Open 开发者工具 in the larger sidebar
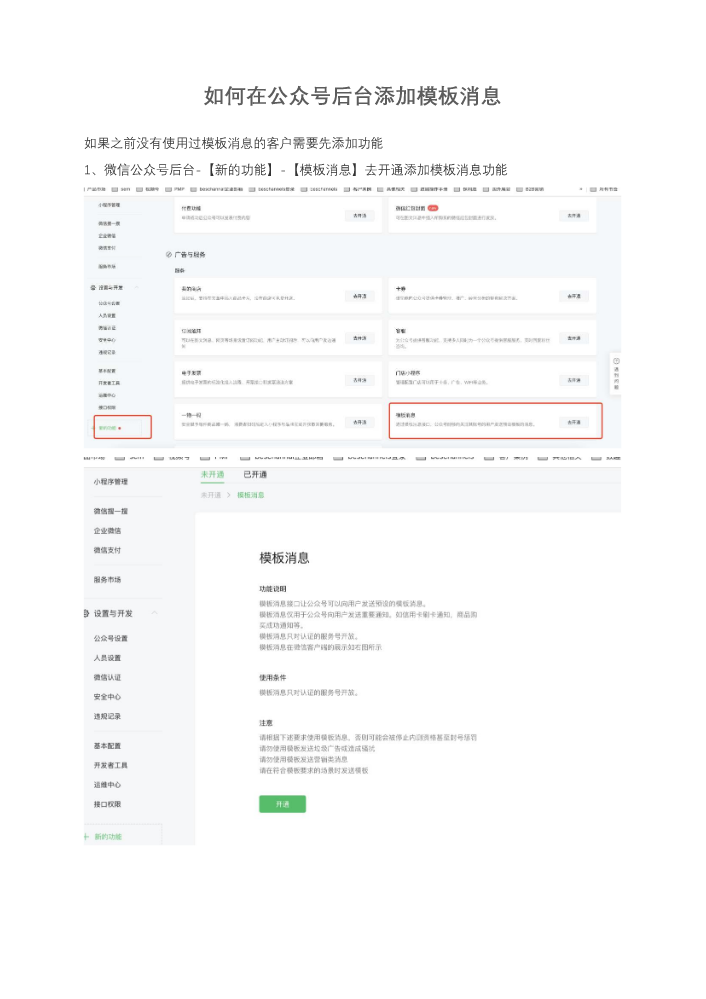 point(111,765)
